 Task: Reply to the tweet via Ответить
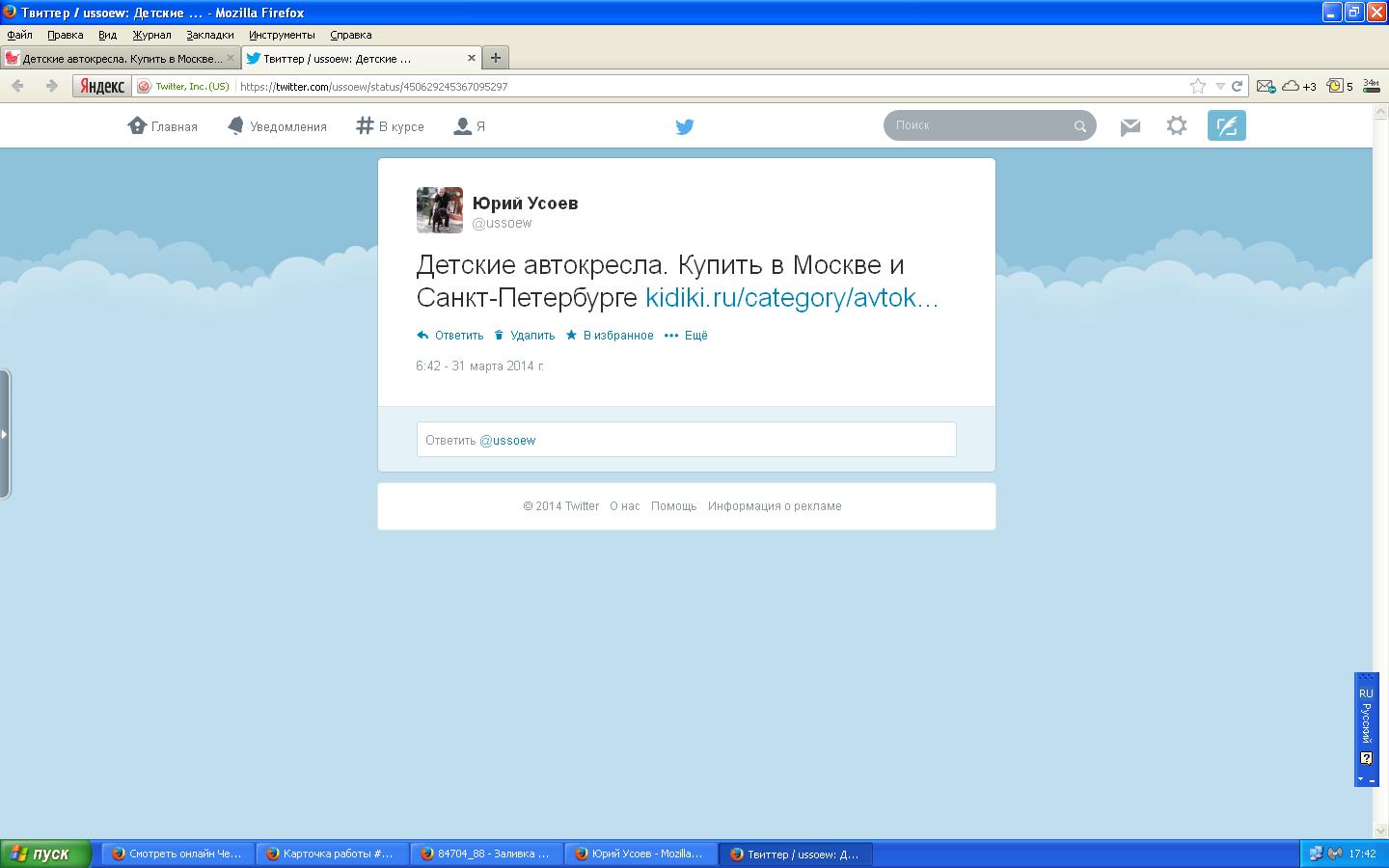click(x=449, y=336)
